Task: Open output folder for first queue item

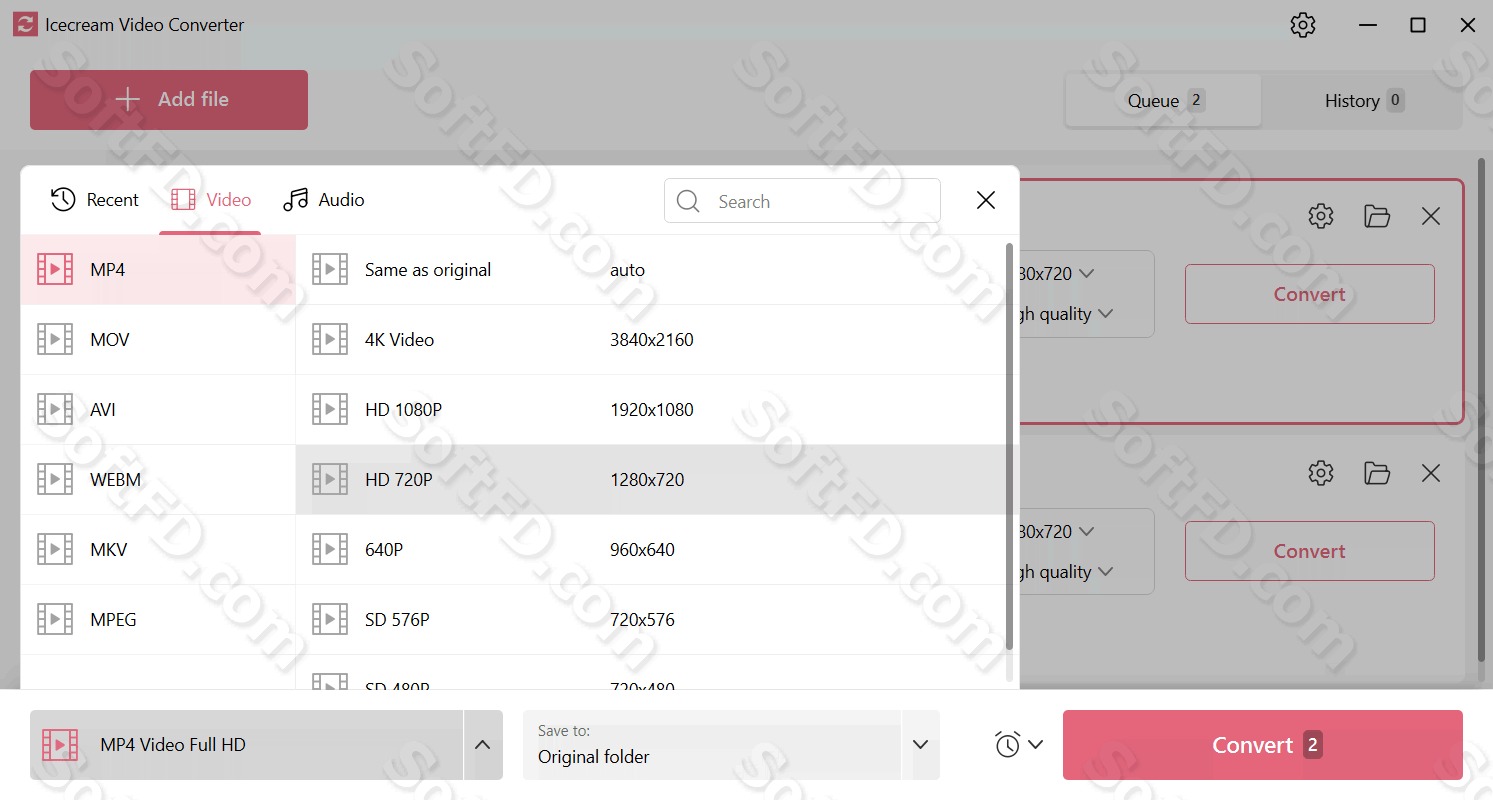Action: [x=1377, y=216]
